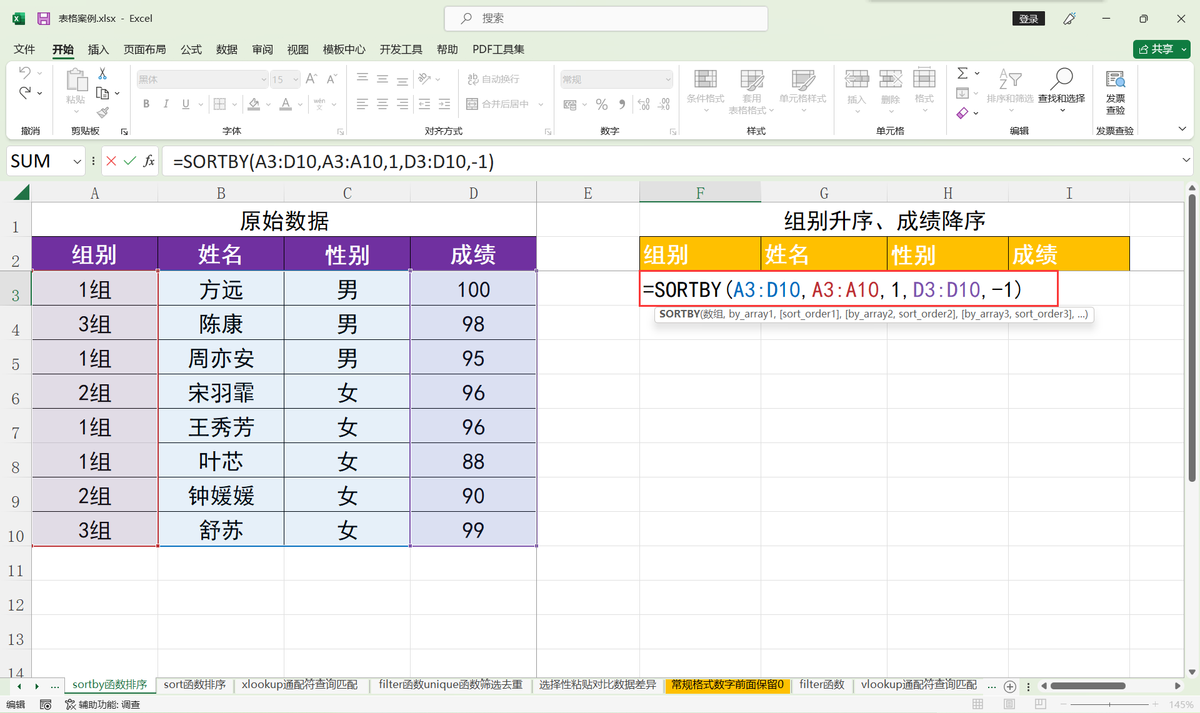The width and height of the screenshot is (1200, 713).
Task: Click the Format Painter brush icon
Action: tap(102, 113)
